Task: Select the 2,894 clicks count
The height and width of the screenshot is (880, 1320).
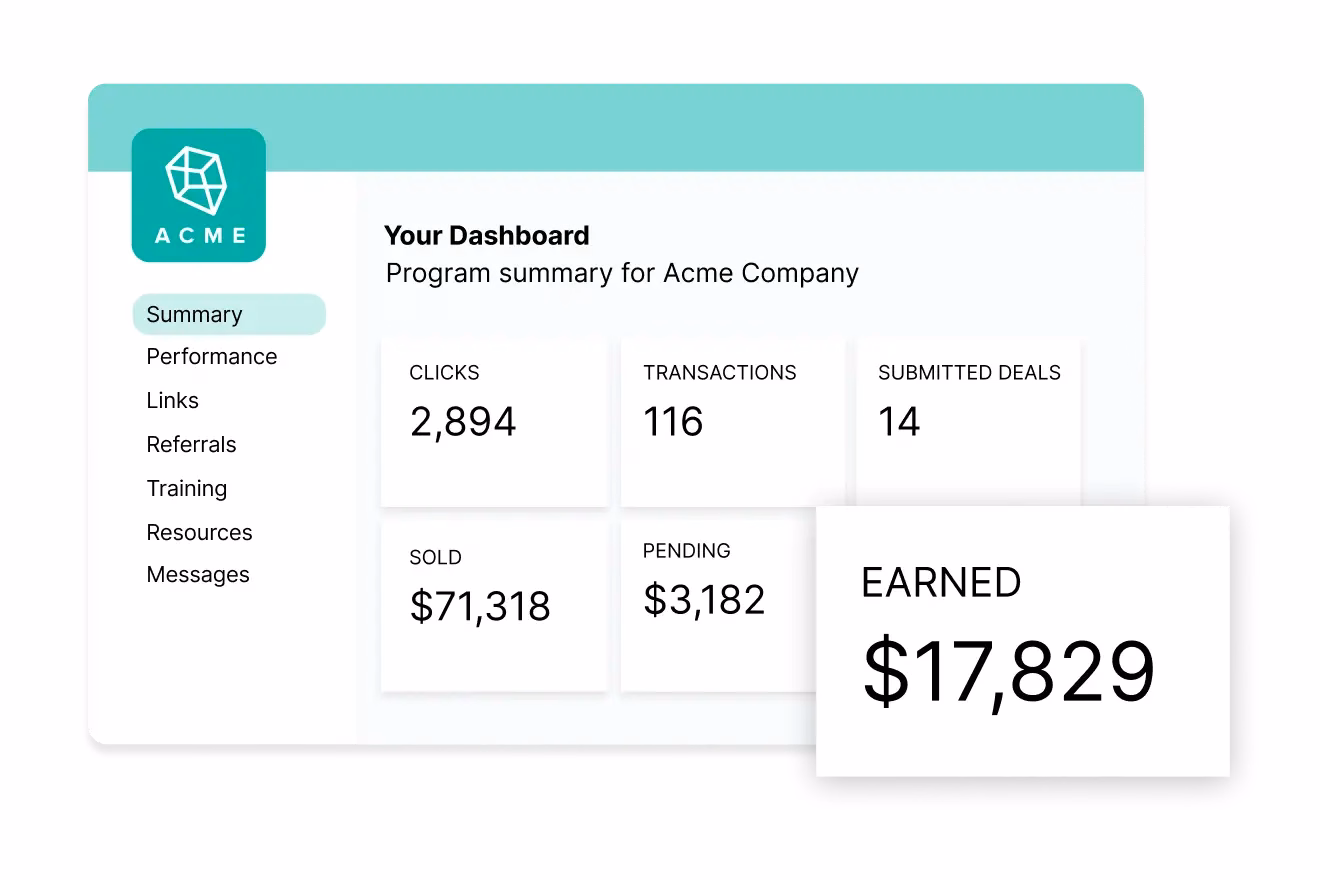Action: 463,422
